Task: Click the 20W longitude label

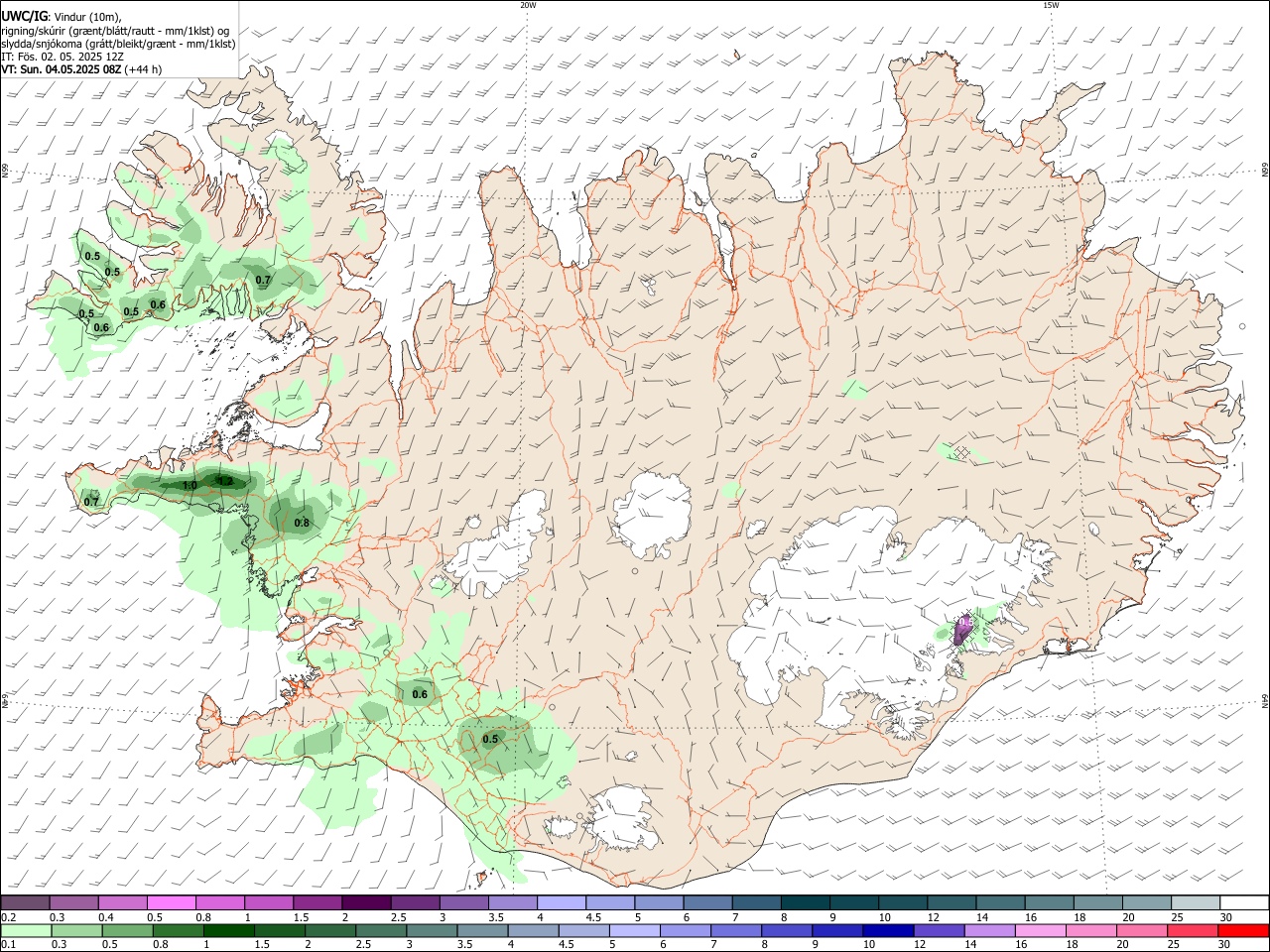Action: click(528, 5)
